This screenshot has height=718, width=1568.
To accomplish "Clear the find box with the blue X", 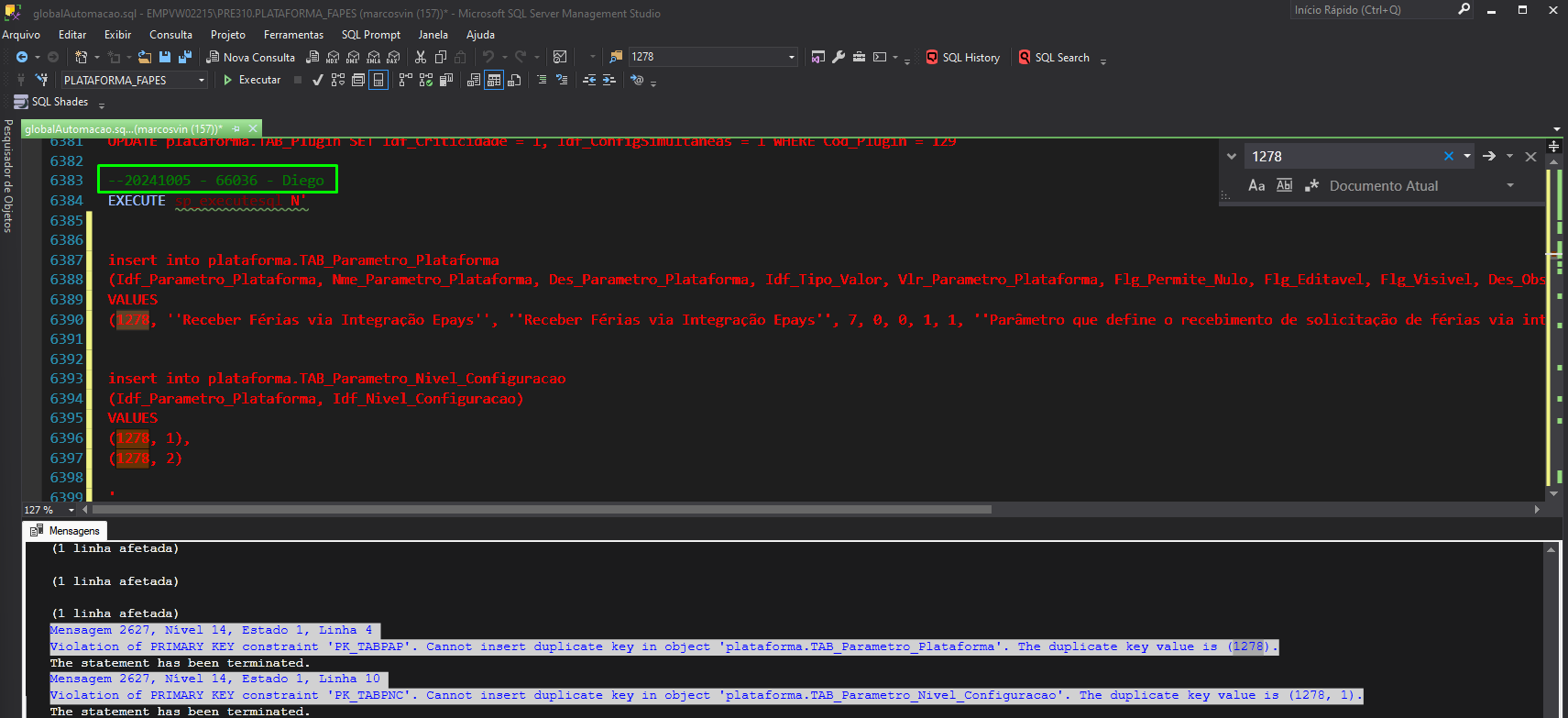I will pyautogui.click(x=1449, y=157).
